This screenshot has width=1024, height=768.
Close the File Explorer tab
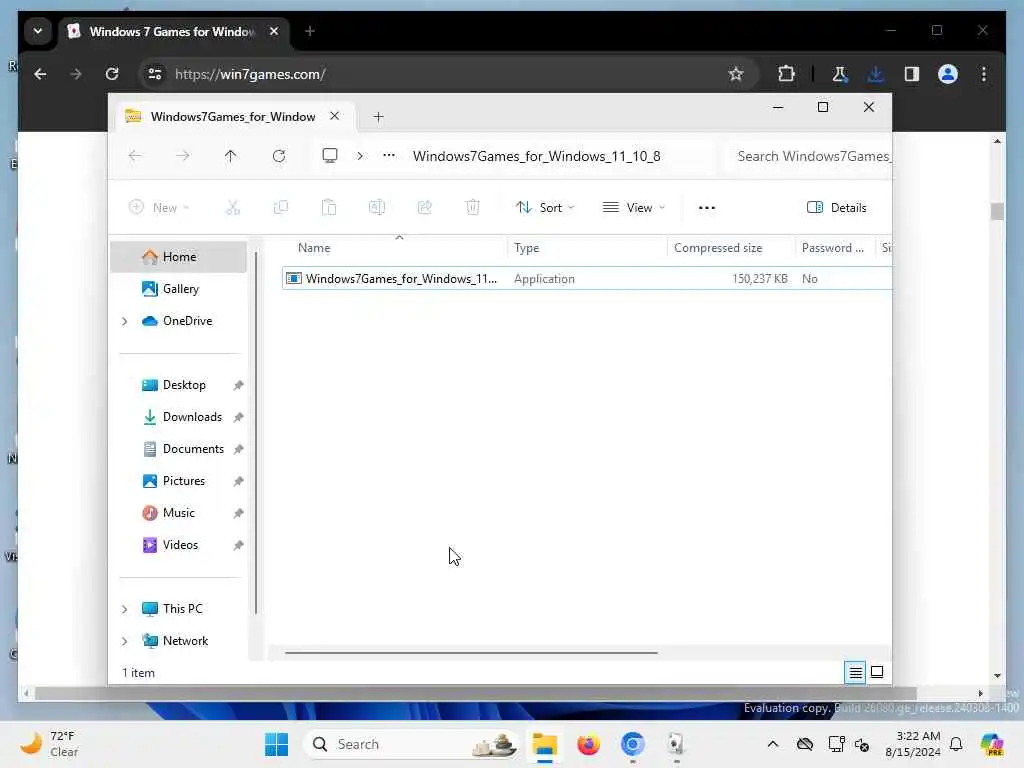334,116
